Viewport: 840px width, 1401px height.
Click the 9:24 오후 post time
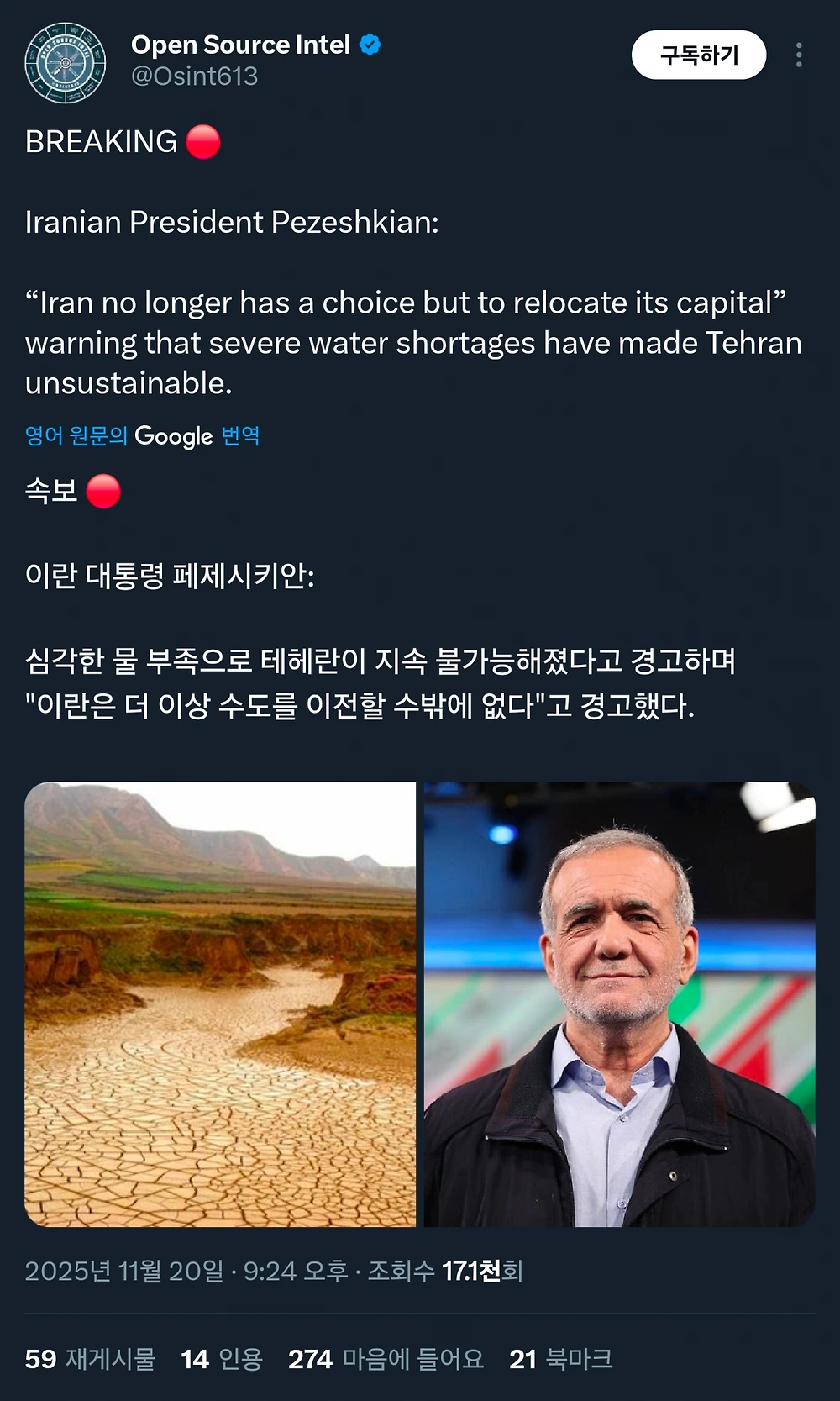296,1271
